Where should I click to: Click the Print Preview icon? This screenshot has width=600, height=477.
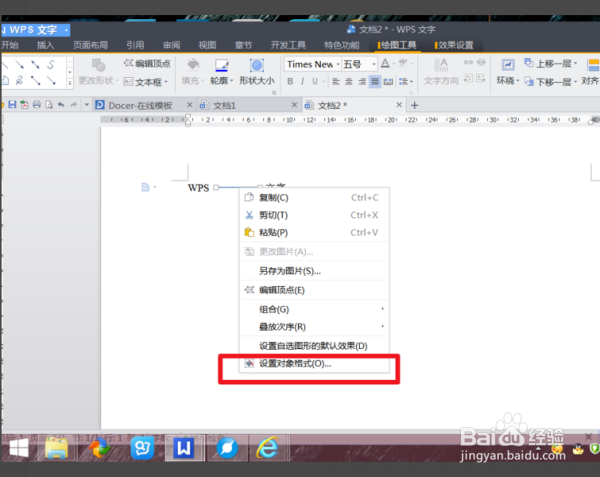tap(49, 104)
